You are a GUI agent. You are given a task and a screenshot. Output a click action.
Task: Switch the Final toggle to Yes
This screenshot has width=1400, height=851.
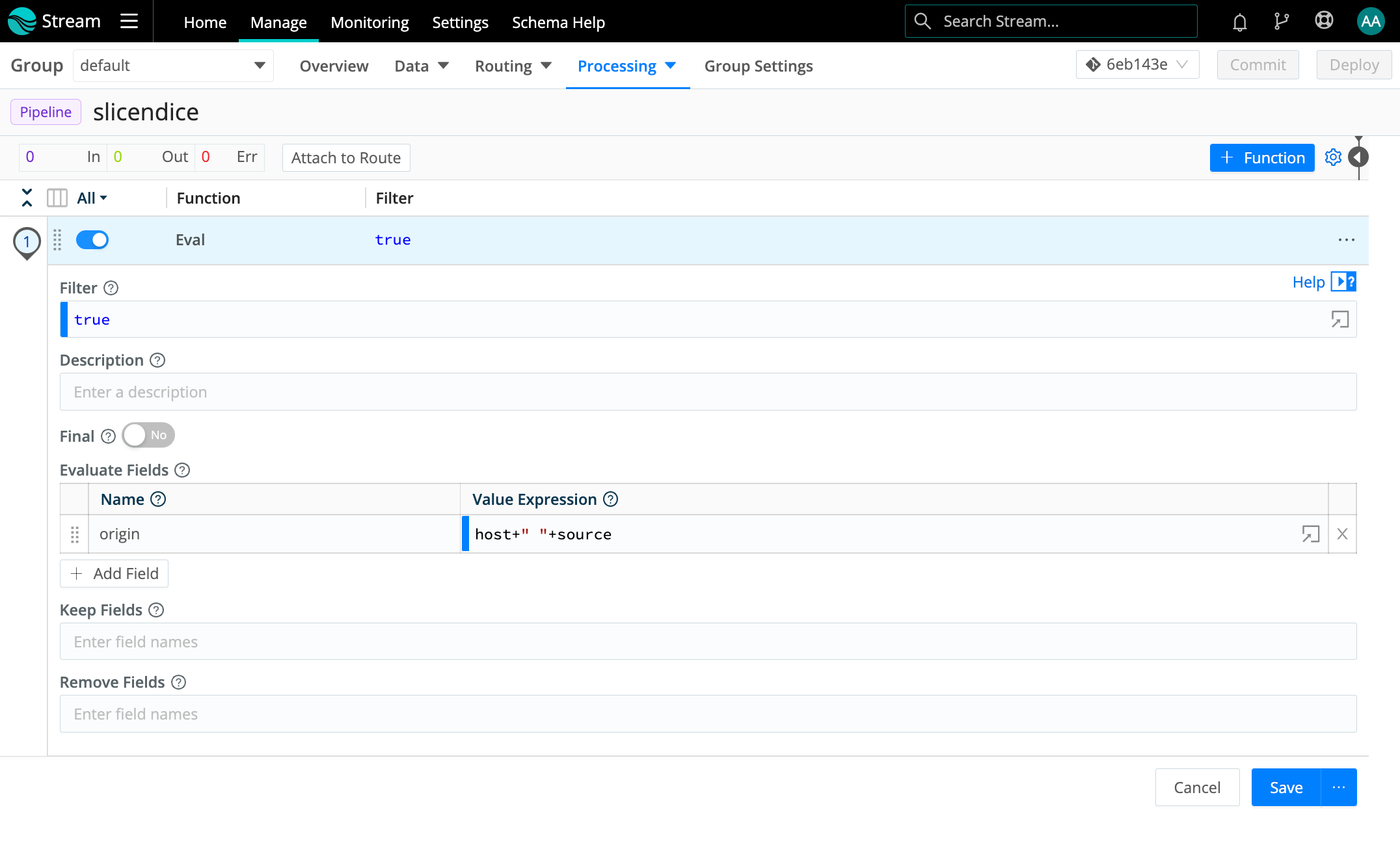pos(148,435)
